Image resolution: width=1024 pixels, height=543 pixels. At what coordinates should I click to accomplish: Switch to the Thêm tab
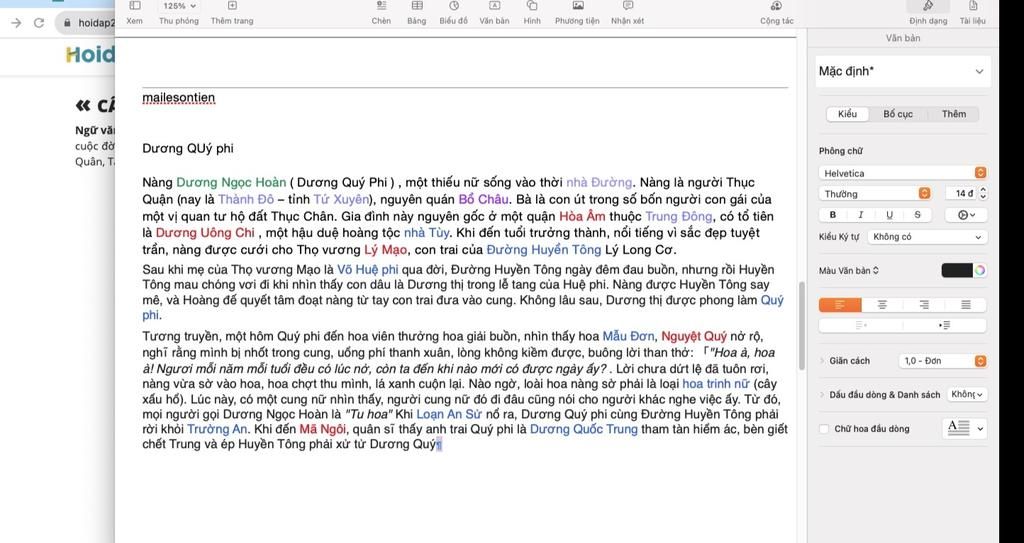(x=953, y=114)
